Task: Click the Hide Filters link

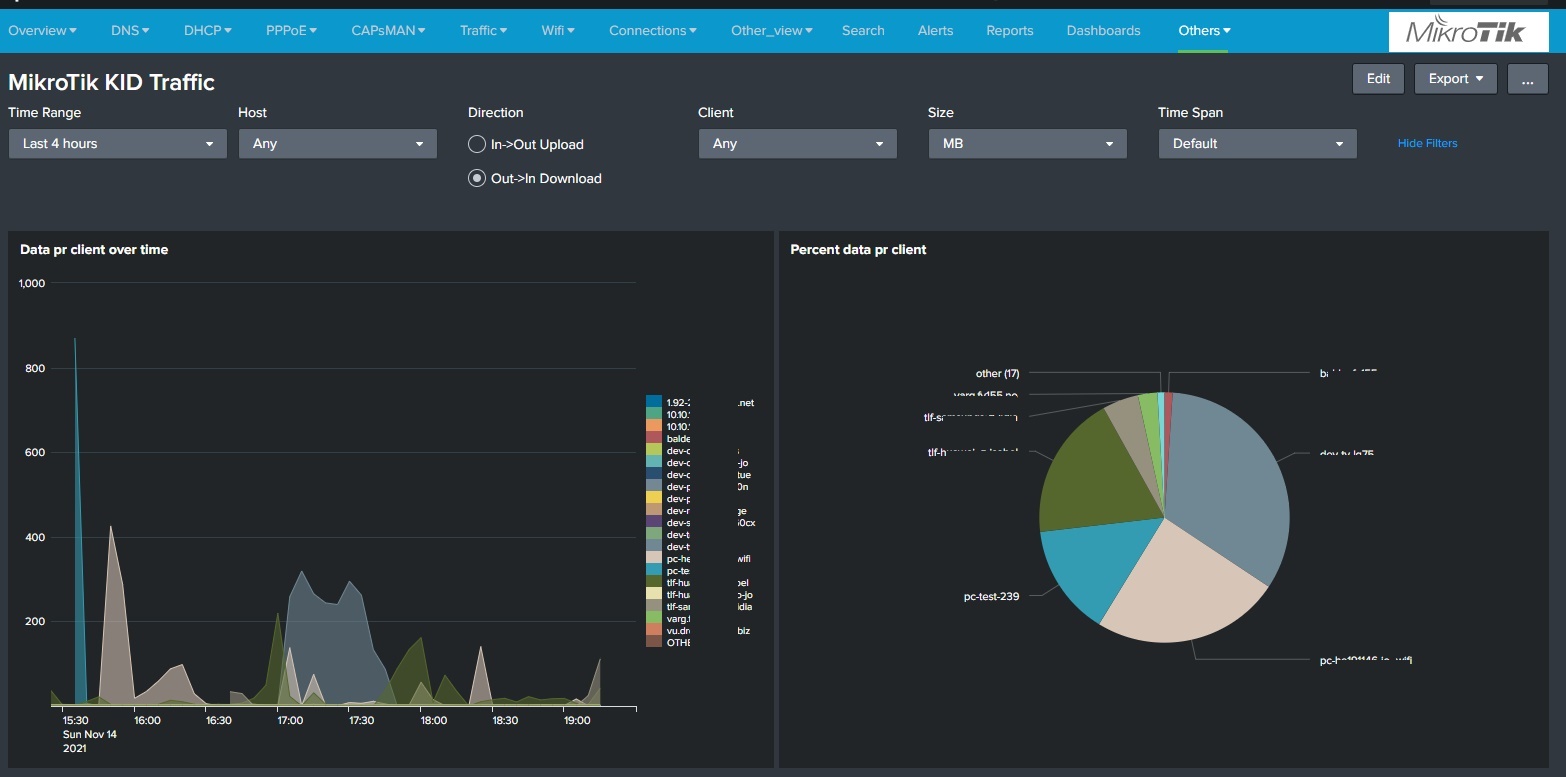Action: pos(1427,143)
